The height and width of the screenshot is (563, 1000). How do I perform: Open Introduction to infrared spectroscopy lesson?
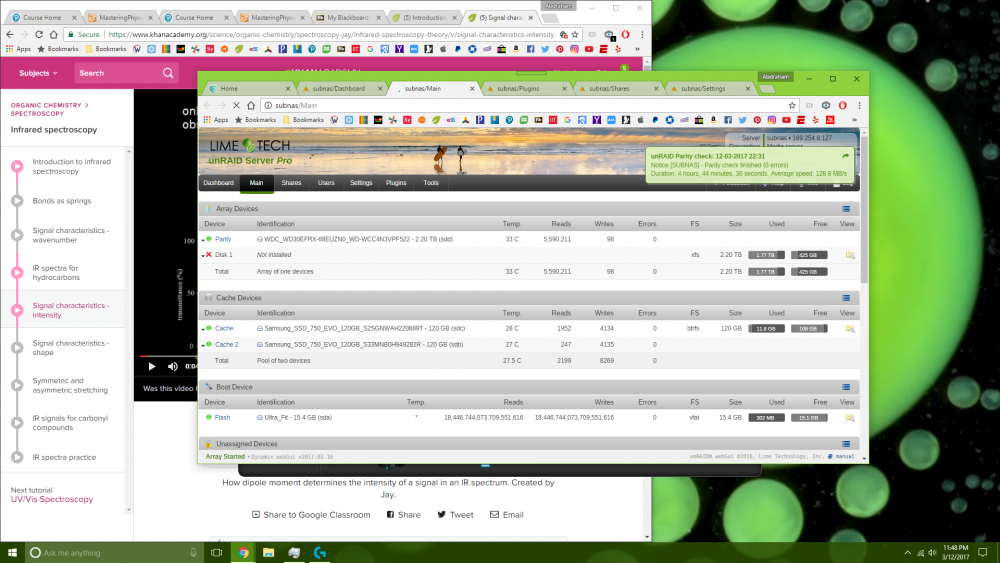click(71, 166)
